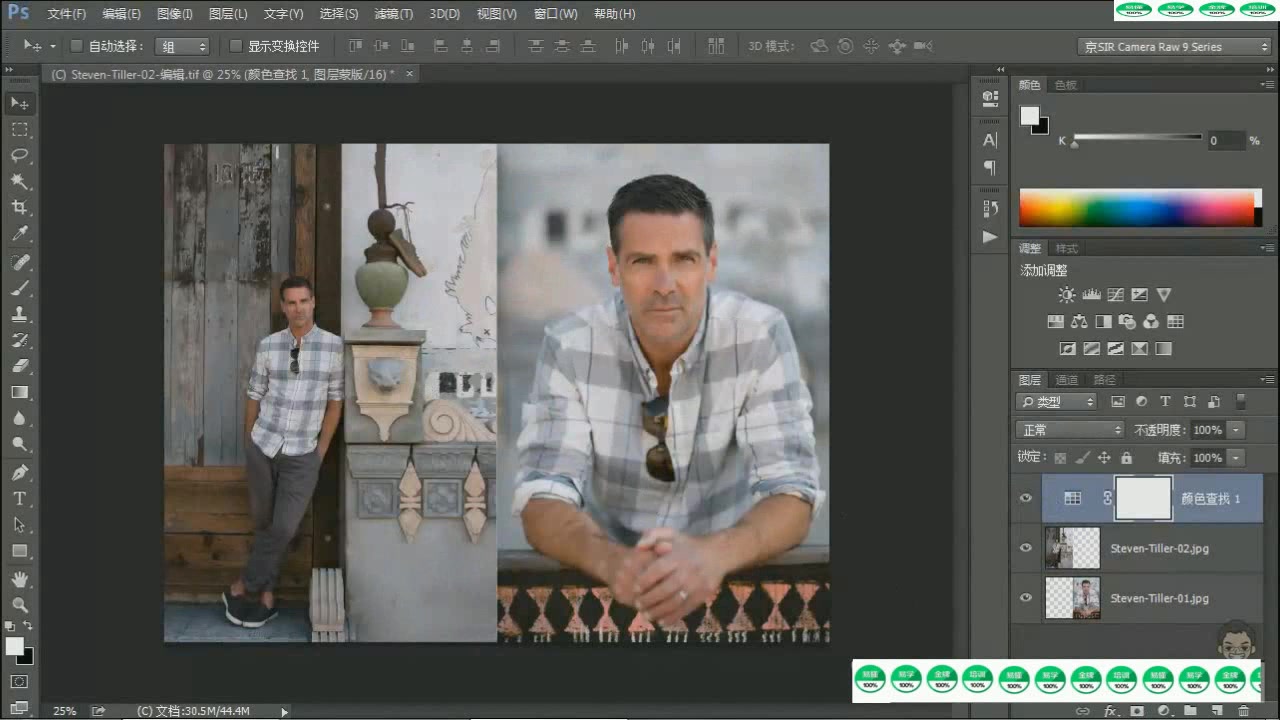1280x720 pixels.
Task: Select the Zoom tool in toolbar
Action: [x=19, y=604]
